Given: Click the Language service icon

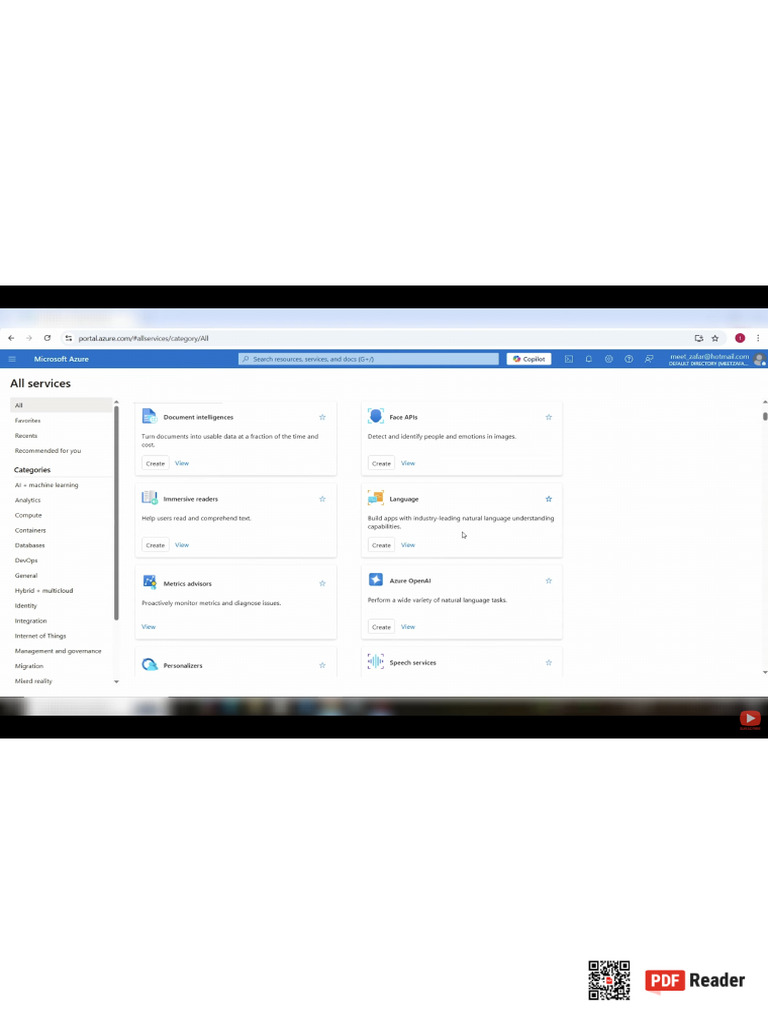Looking at the screenshot, I should pos(376,498).
